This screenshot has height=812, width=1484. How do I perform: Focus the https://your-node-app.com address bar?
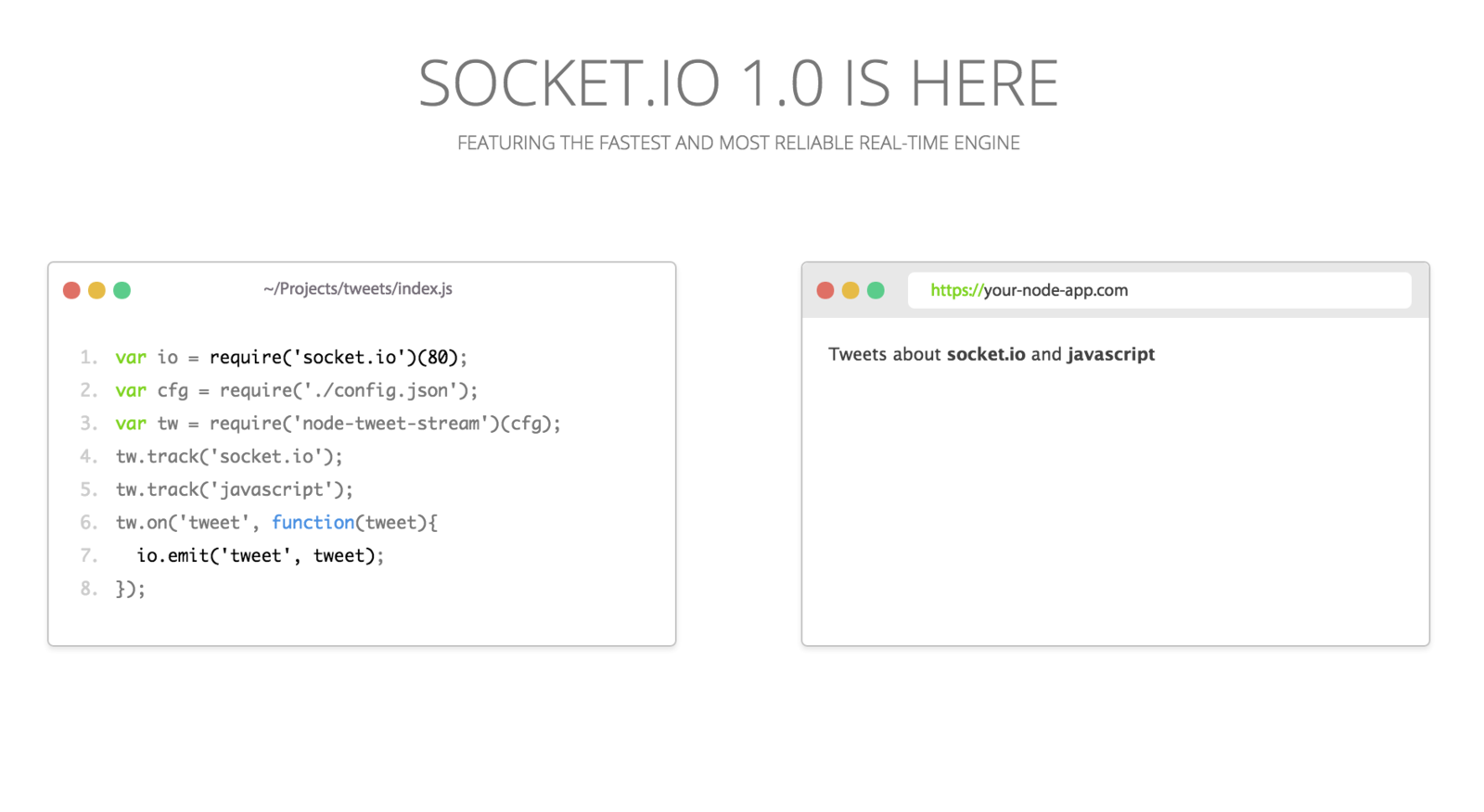1159,290
